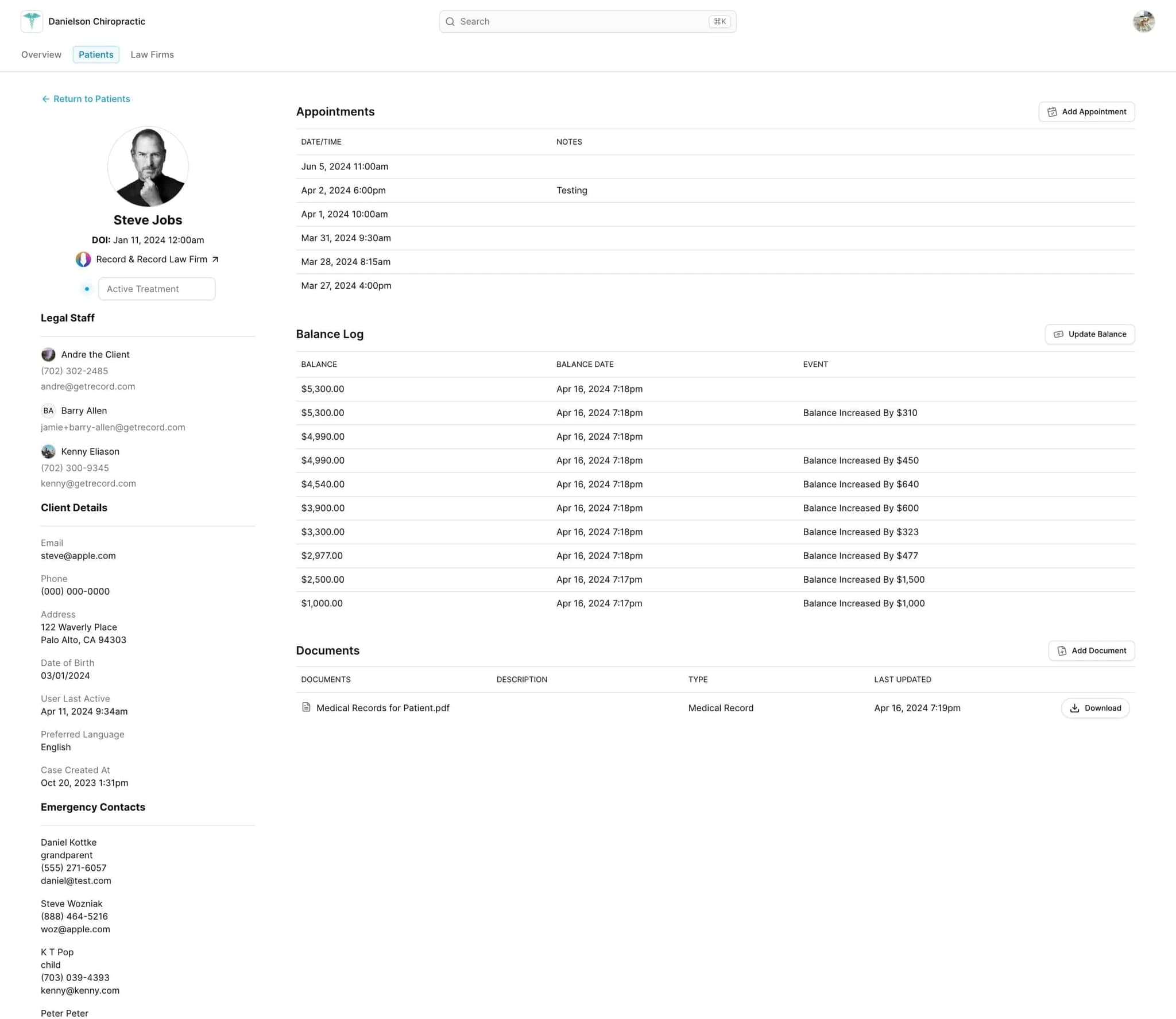The image size is (1176, 1019).
Task: Click the external link arrow beside law firm
Action: coord(215,259)
